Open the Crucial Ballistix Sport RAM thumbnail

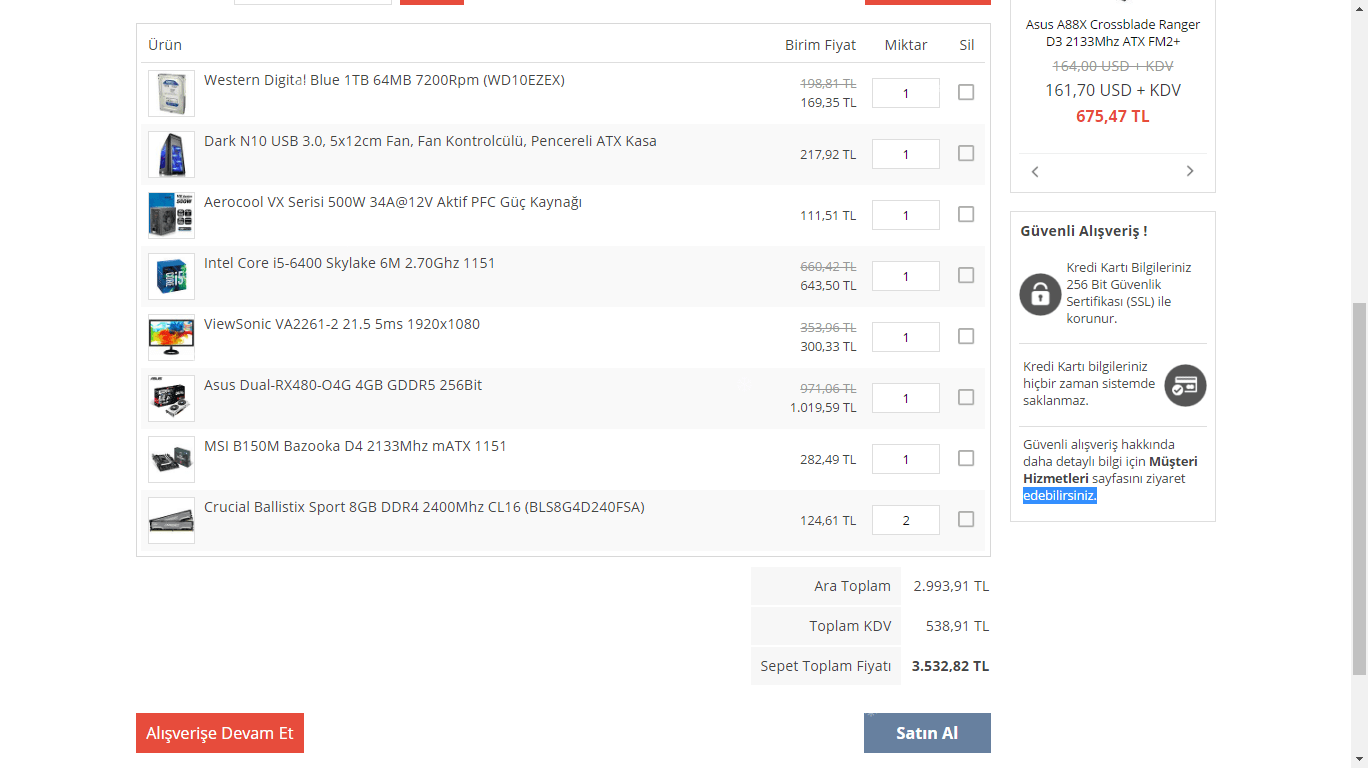[171, 520]
